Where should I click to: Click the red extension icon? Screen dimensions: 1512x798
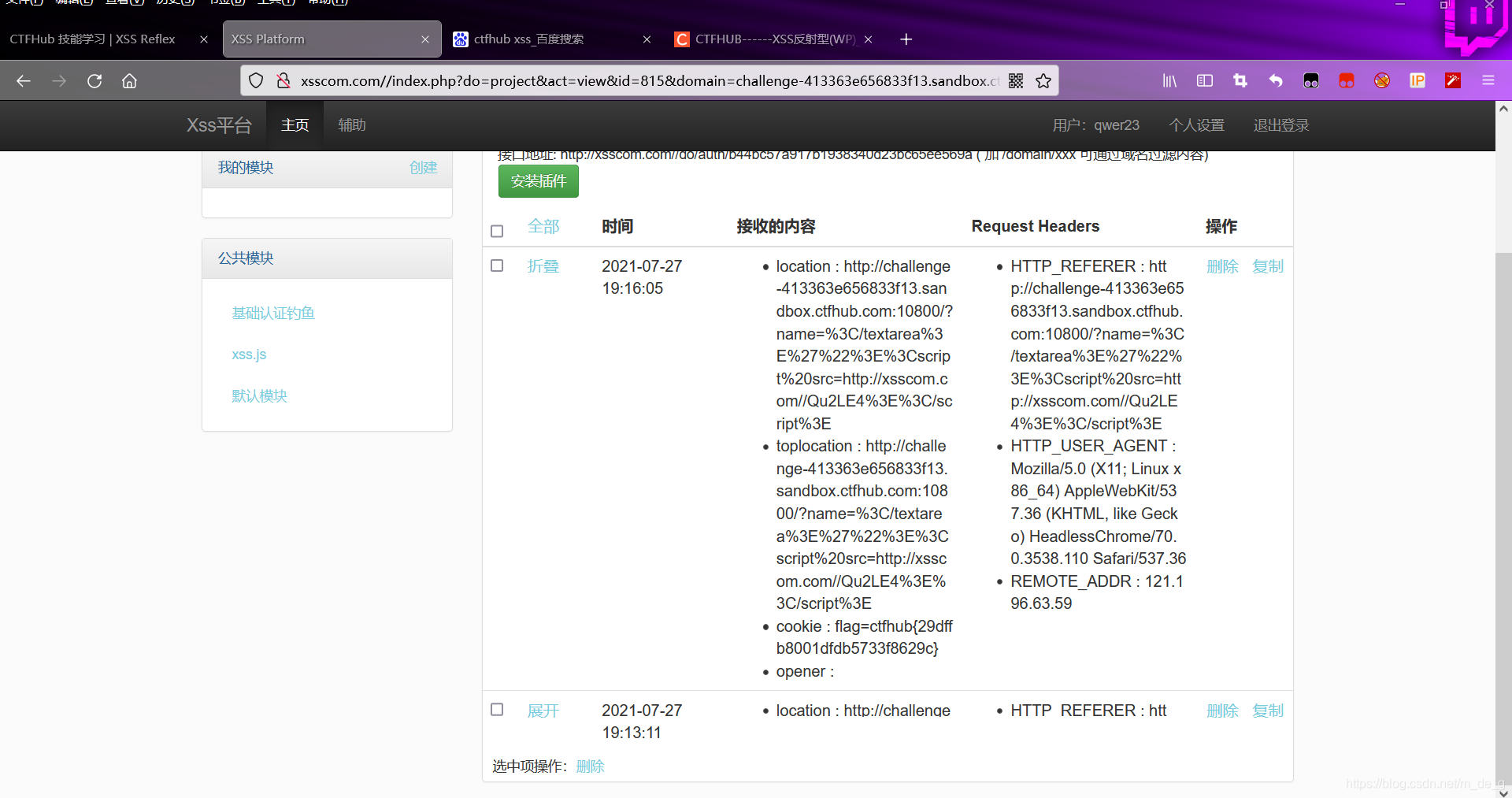[1347, 81]
